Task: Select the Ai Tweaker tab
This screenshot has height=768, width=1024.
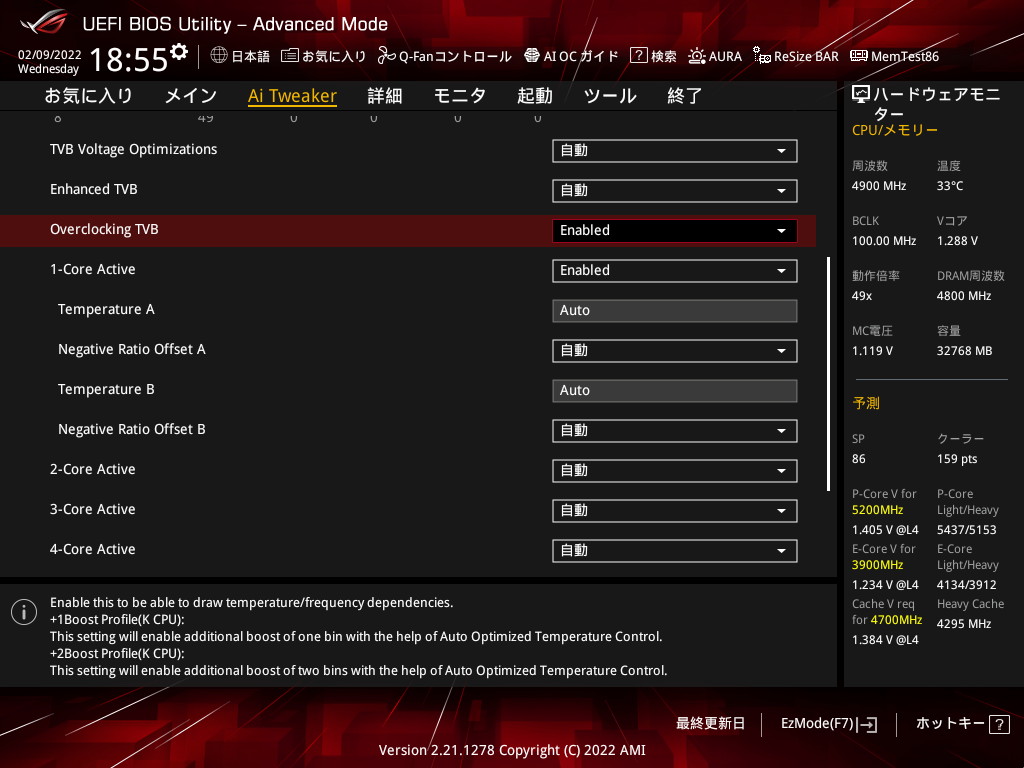Action: click(292, 96)
